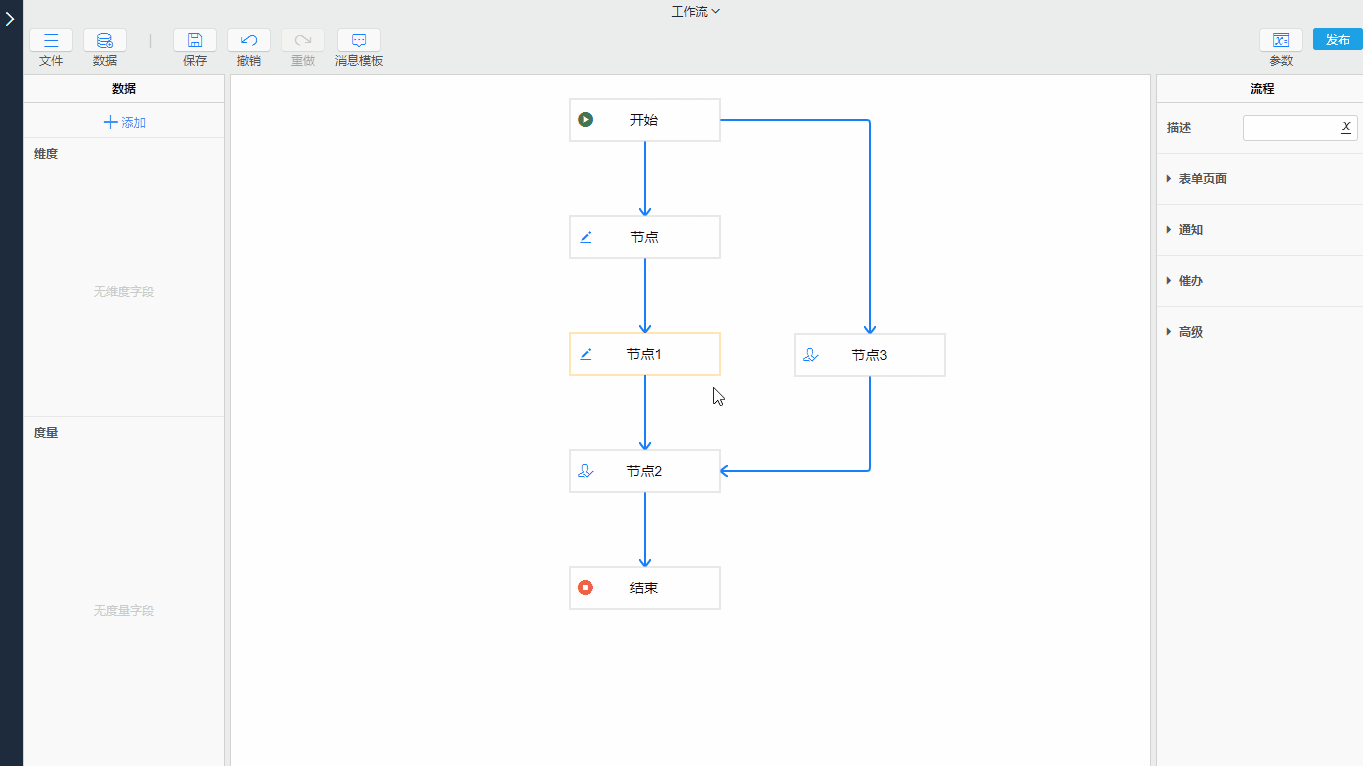1363x766 pixels.
Task: Expand the 通知 section
Action: 1190,230
